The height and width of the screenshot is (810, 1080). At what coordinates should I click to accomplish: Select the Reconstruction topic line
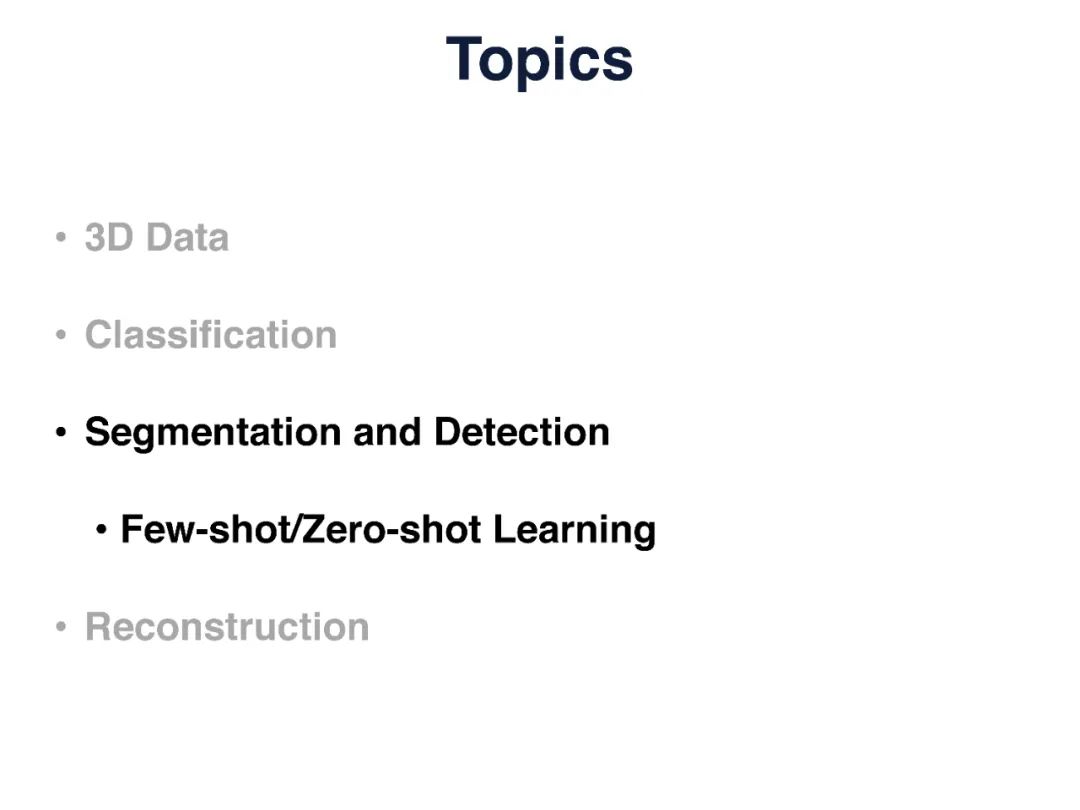[227, 627]
